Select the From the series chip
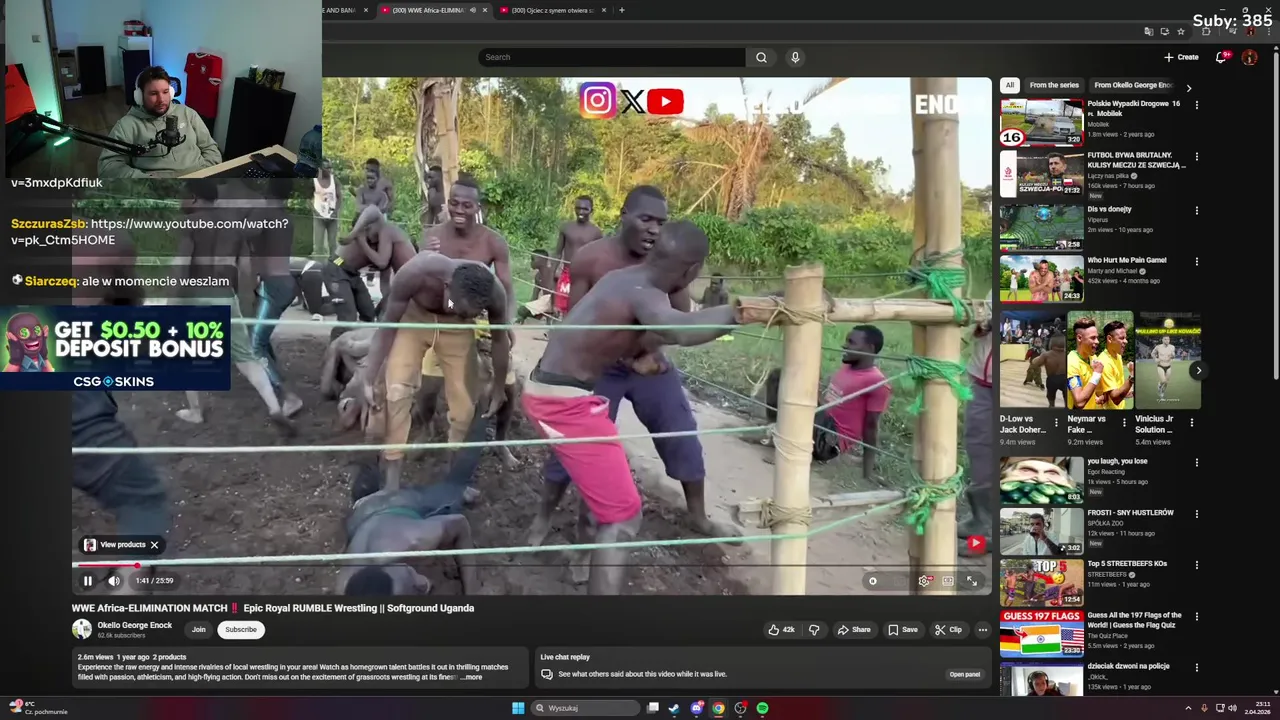 pos(1054,85)
